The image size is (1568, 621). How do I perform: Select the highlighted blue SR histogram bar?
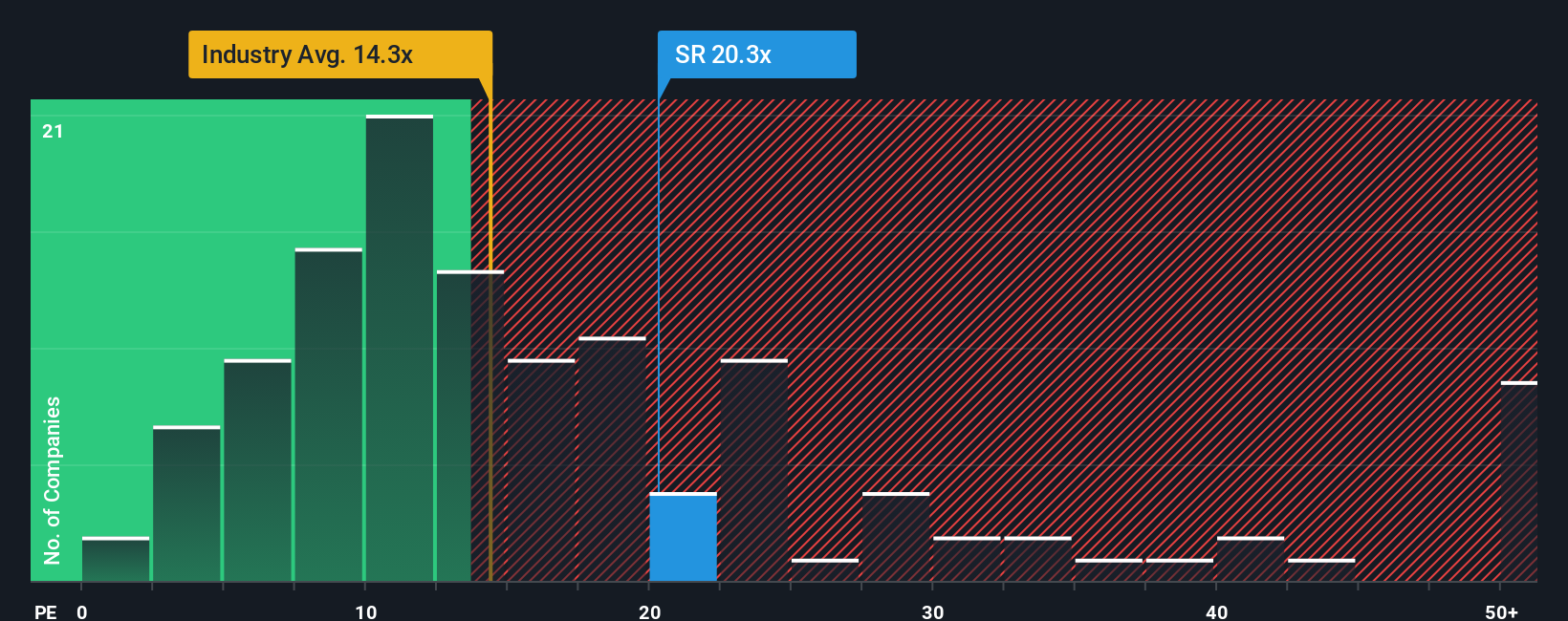tap(683, 537)
